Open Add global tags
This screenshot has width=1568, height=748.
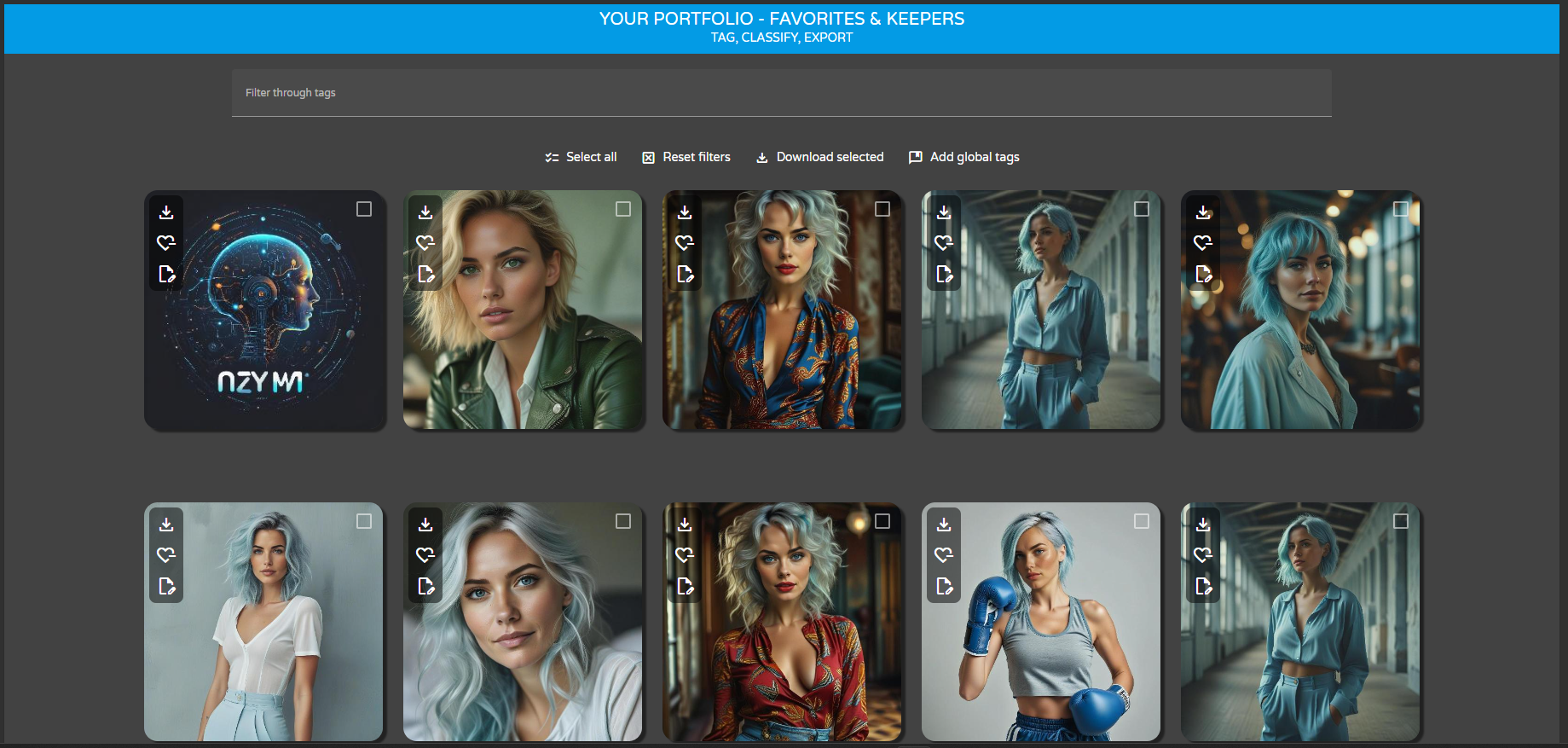click(964, 157)
